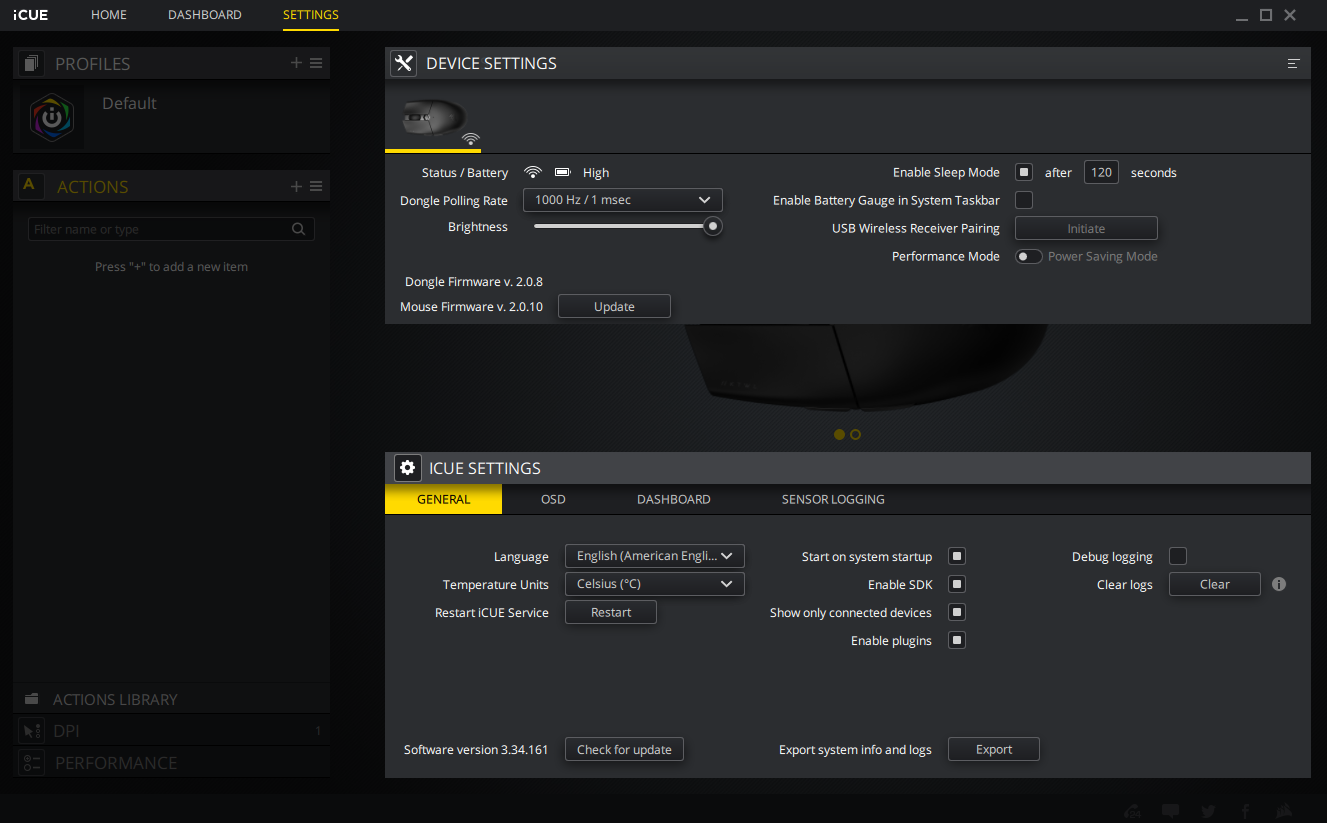Open the Corsair sails logo icon

(1286, 811)
